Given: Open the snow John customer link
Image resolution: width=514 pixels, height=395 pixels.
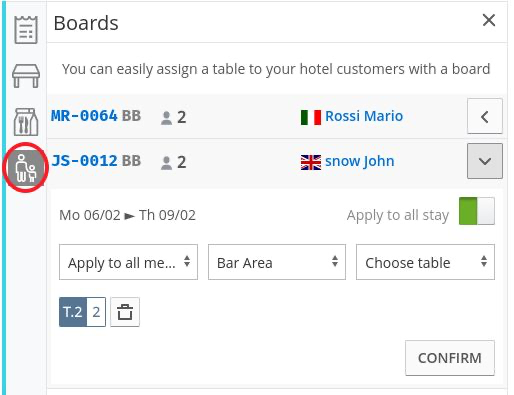Looking at the screenshot, I should 360,161.
